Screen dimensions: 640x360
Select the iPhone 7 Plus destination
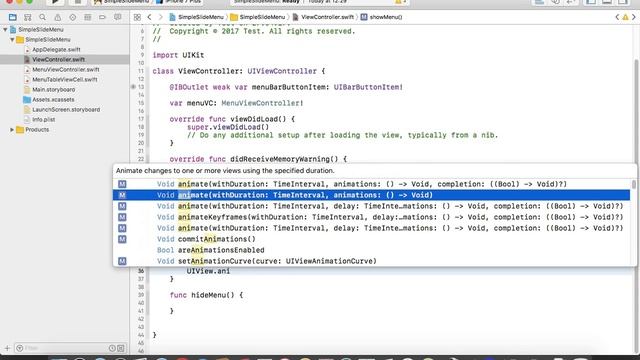[179, 2]
